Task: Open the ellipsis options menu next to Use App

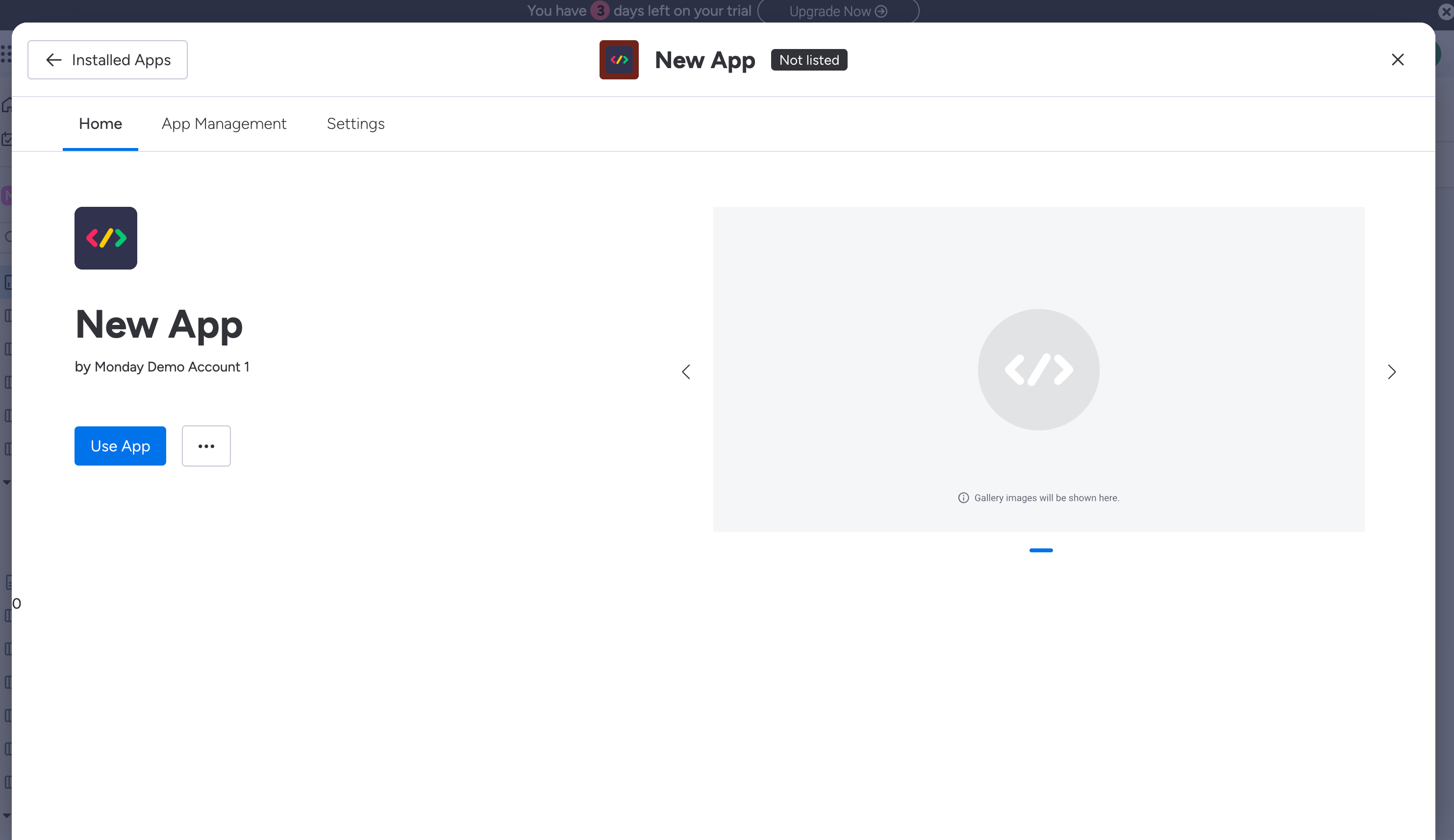Action: (x=206, y=445)
